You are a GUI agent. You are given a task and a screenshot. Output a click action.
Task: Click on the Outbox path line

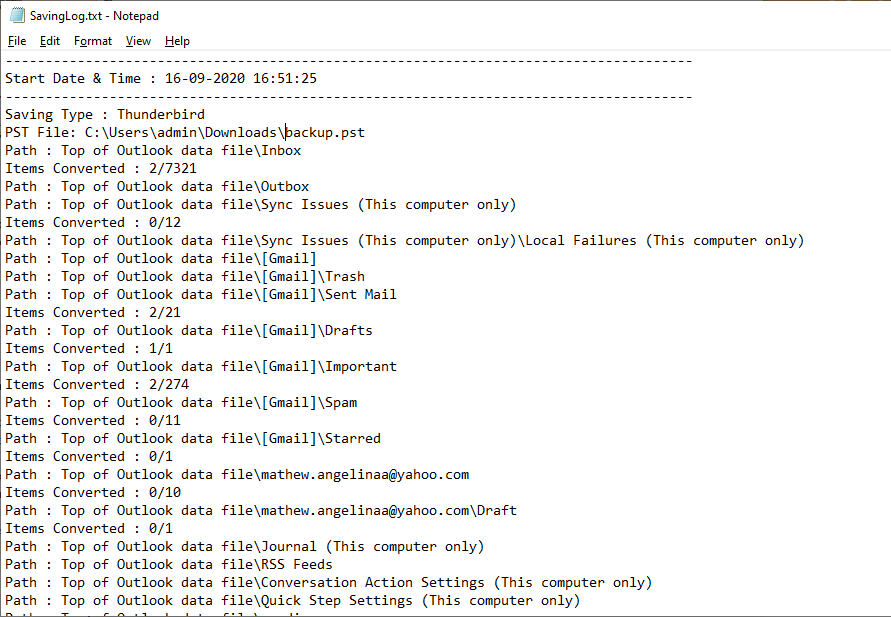157,186
